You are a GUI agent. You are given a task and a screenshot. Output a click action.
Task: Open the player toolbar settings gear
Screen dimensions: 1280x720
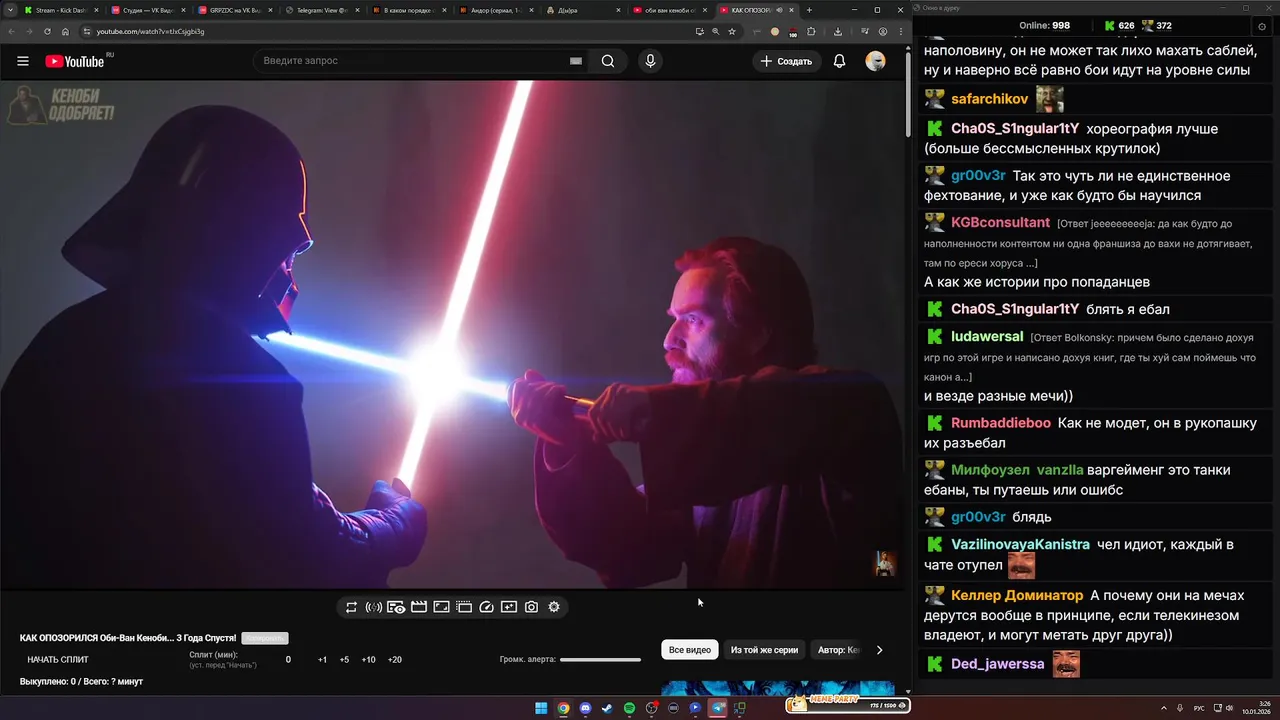click(554, 607)
